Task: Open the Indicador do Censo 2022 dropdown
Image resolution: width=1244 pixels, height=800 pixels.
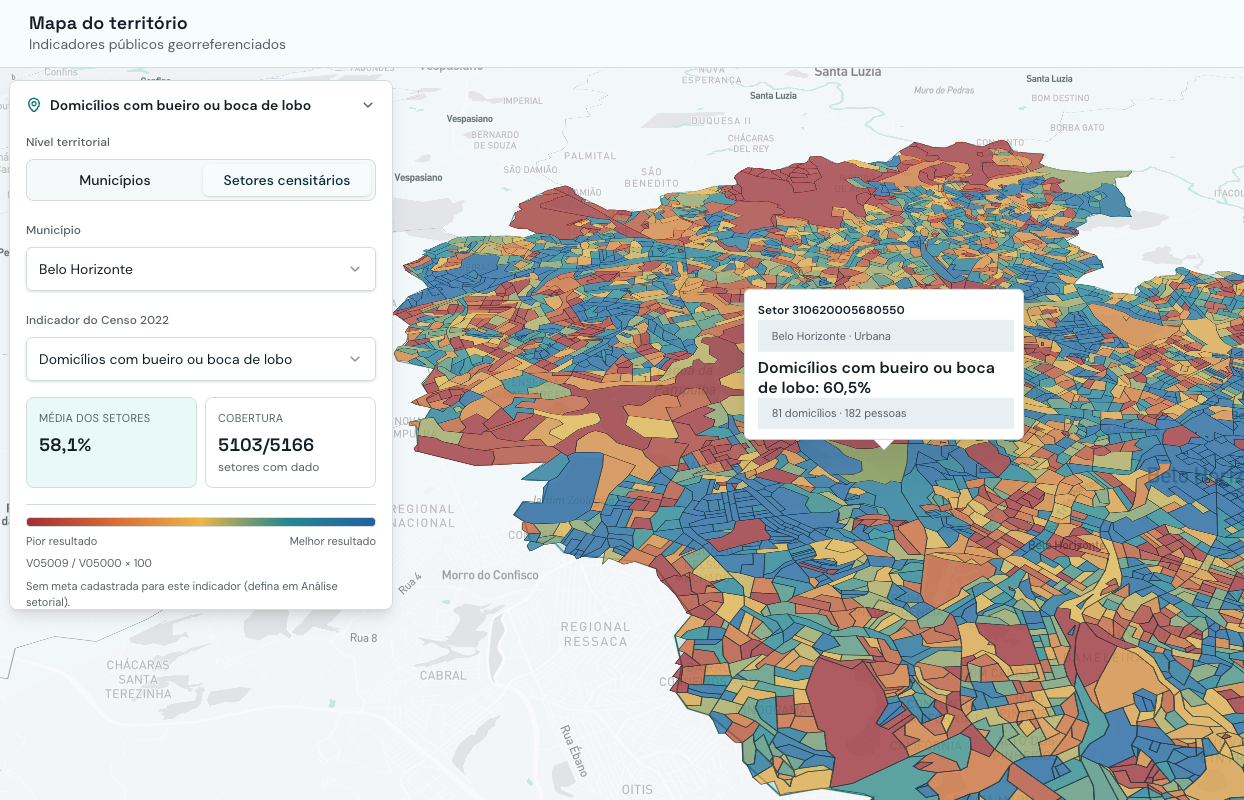Action: 201,359
